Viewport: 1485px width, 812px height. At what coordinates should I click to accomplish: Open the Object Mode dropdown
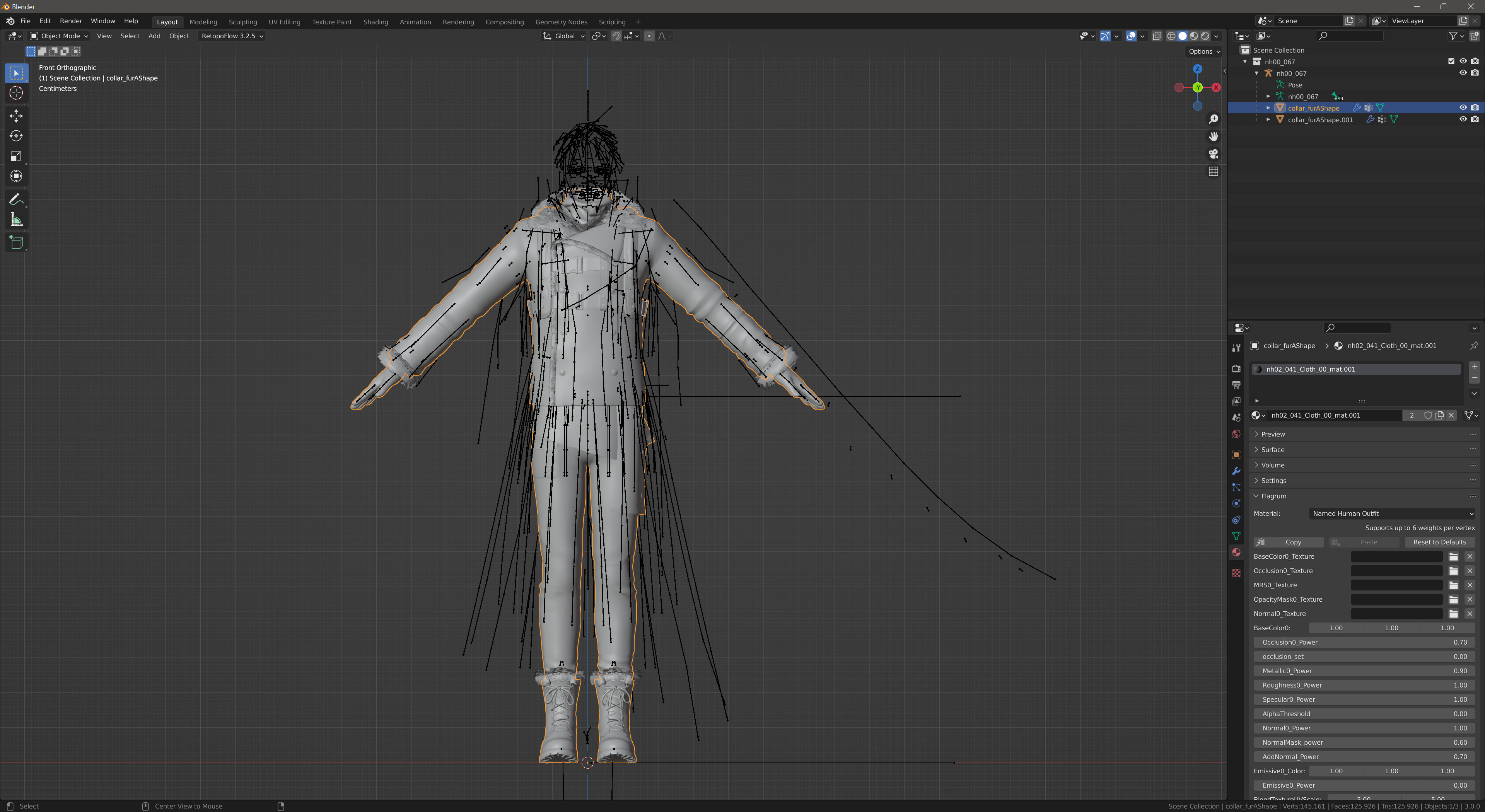[x=60, y=36]
